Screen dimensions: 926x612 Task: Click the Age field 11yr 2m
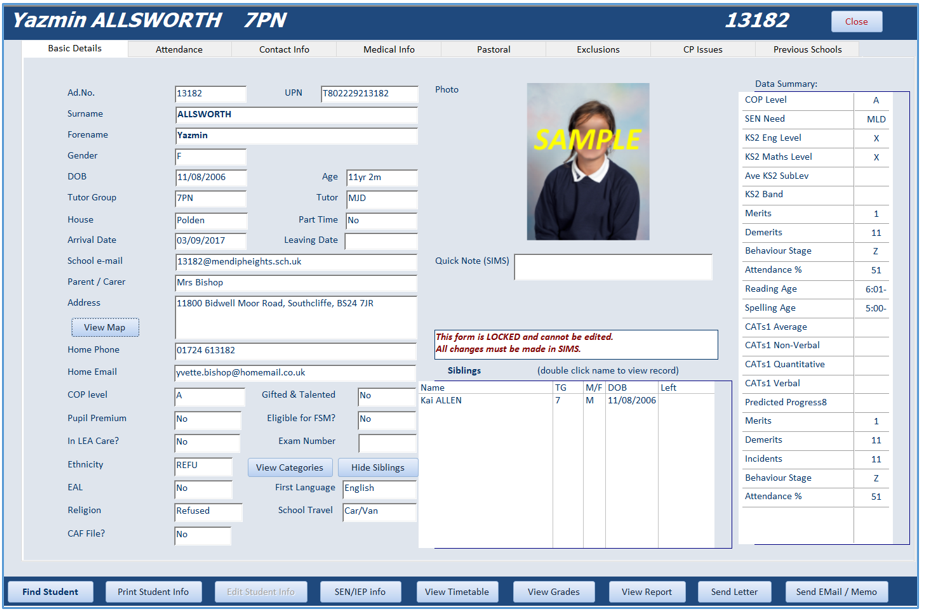[382, 178]
